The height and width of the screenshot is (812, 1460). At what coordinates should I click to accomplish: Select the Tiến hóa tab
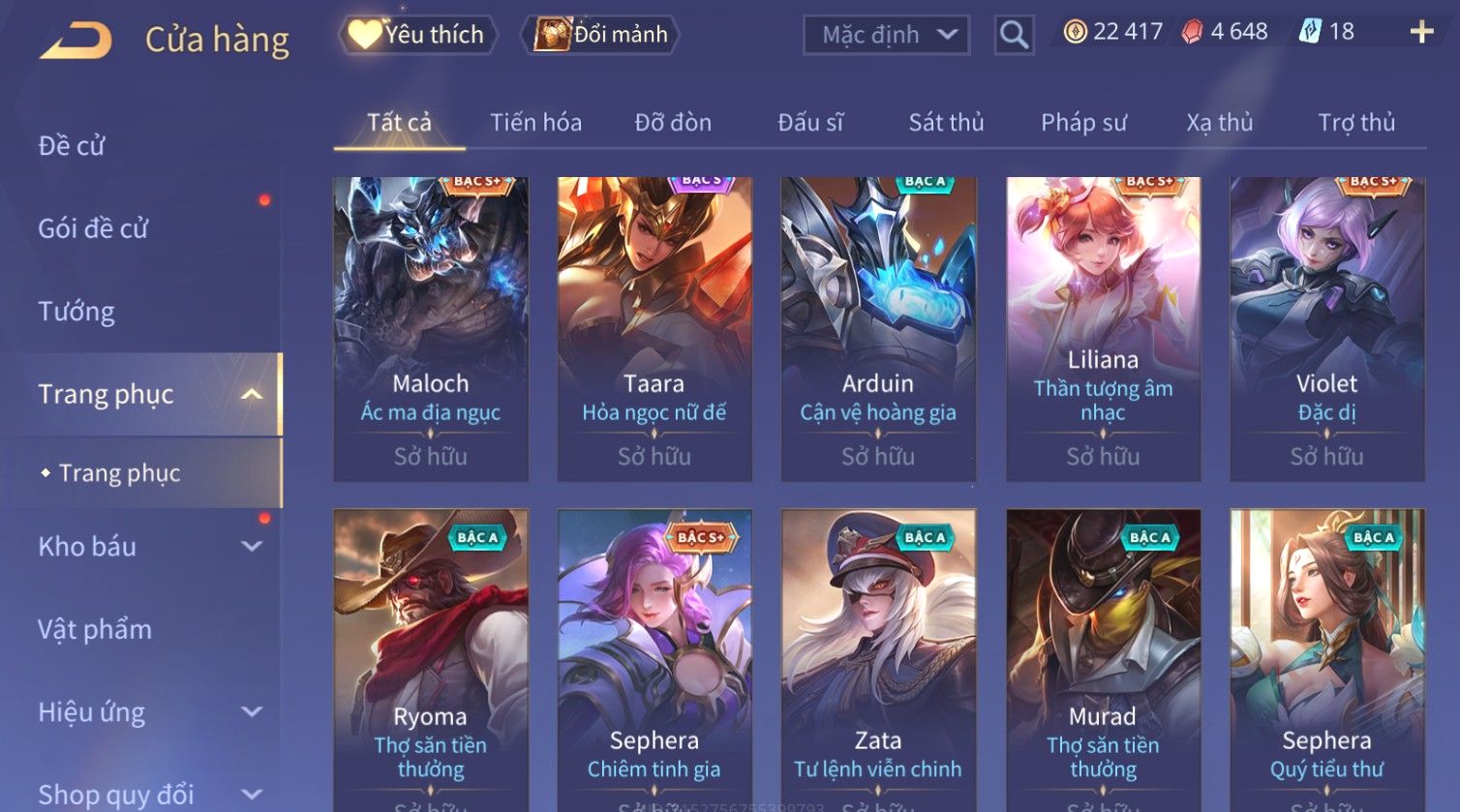click(535, 123)
